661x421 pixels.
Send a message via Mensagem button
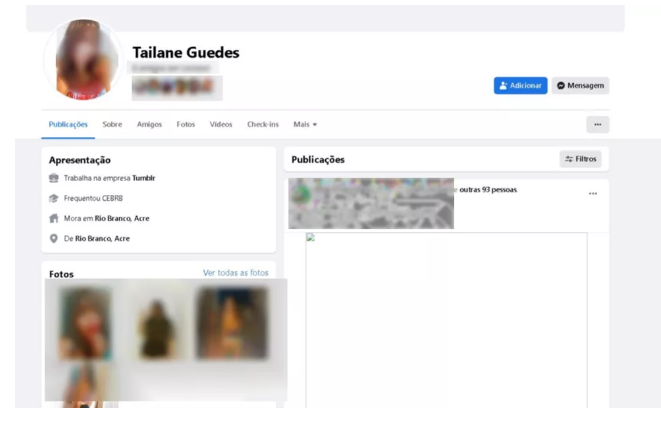580,86
